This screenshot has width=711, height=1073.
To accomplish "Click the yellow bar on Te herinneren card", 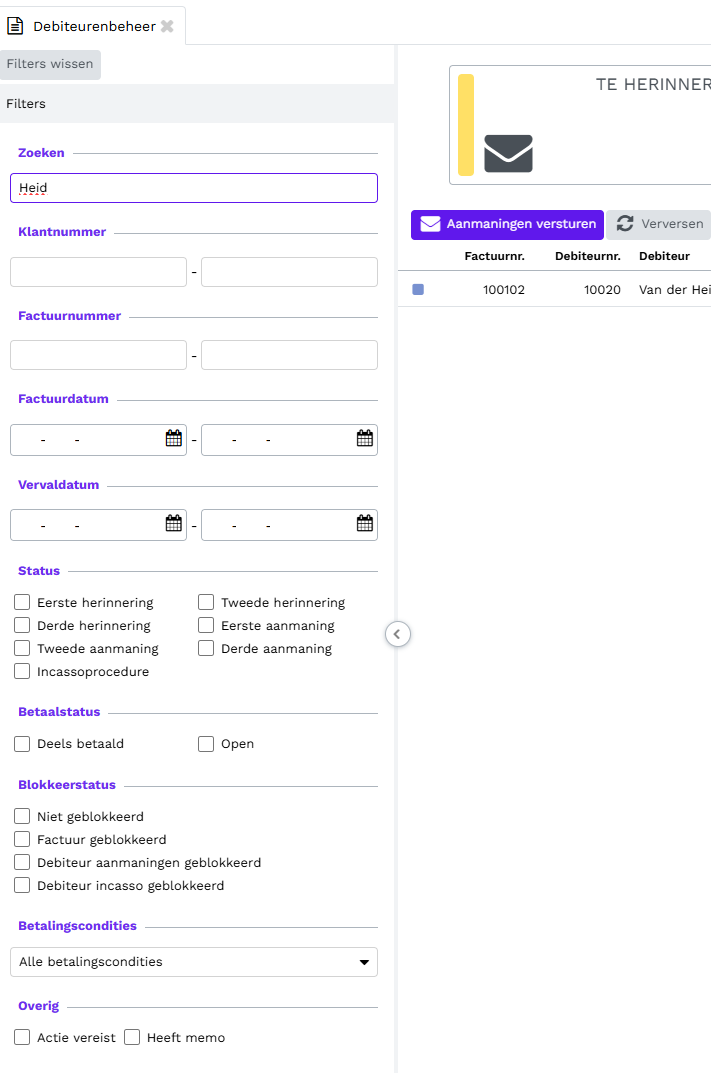I will pyautogui.click(x=466, y=125).
